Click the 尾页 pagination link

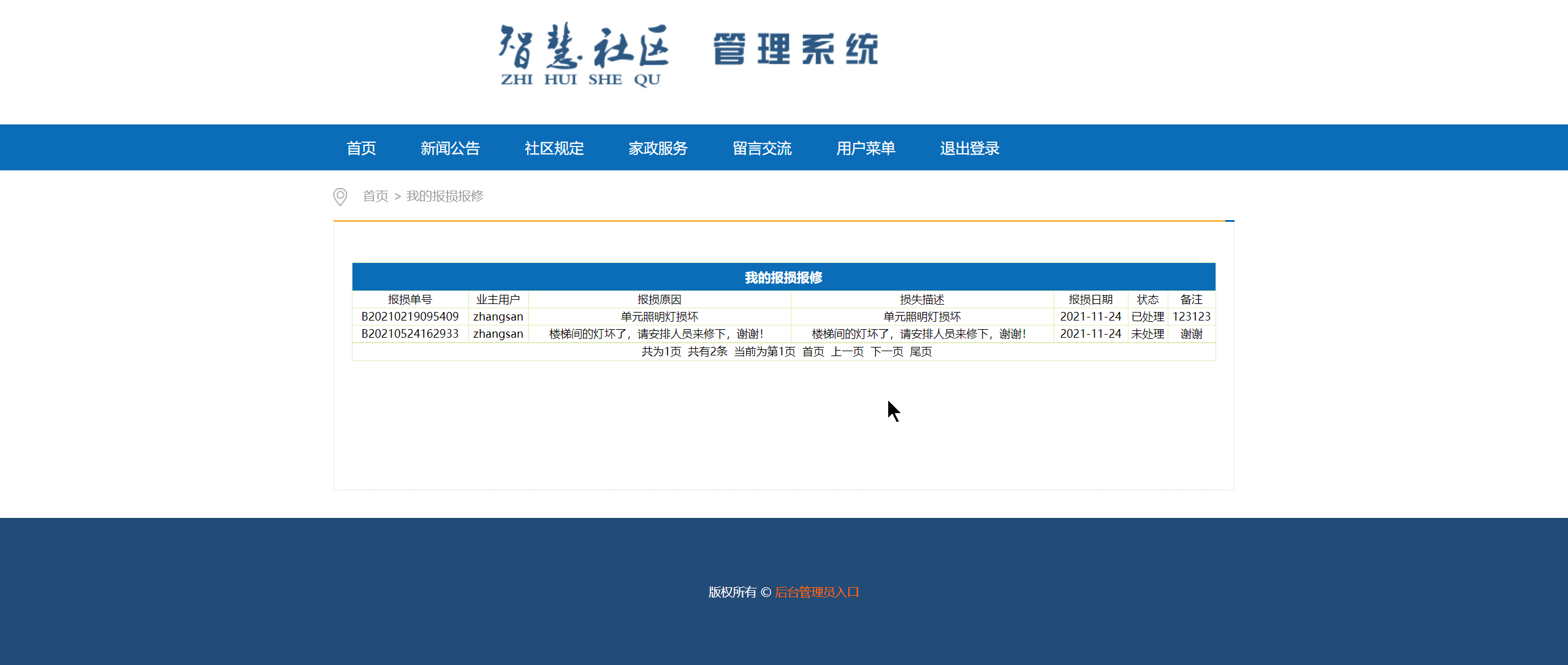coord(921,352)
